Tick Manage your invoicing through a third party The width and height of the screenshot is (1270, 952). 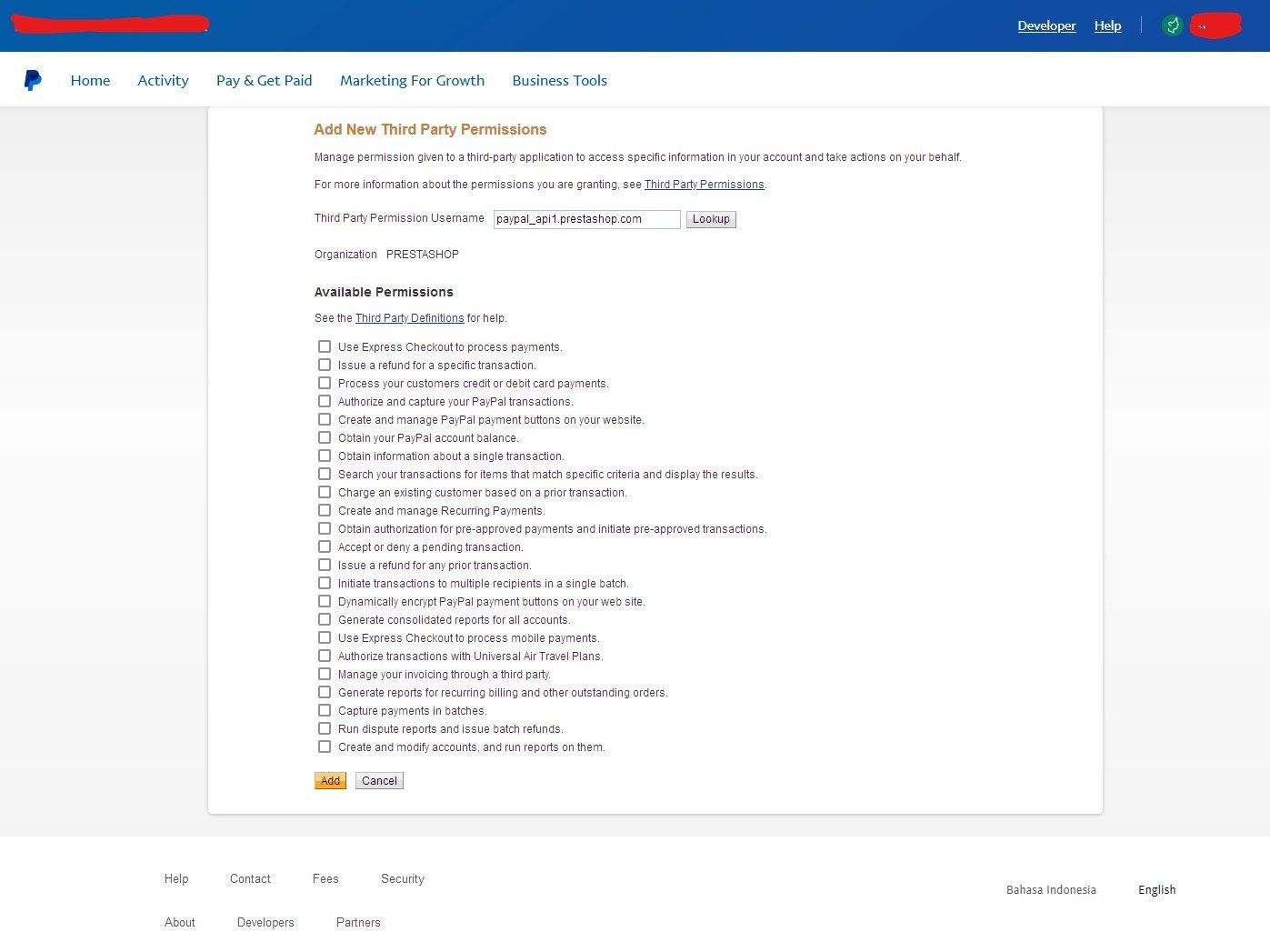pos(325,674)
